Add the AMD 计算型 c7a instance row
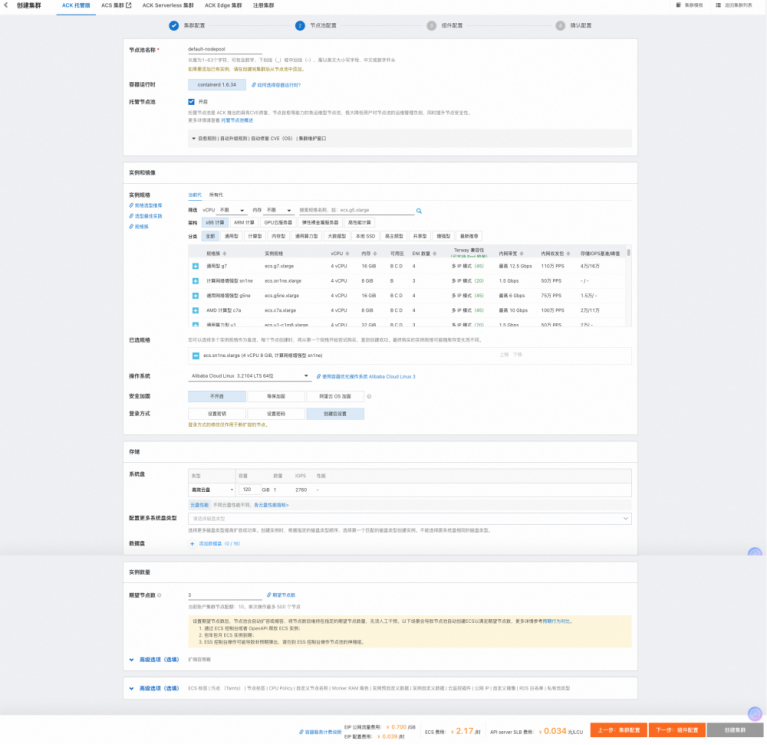767x745 pixels. coord(195,310)
